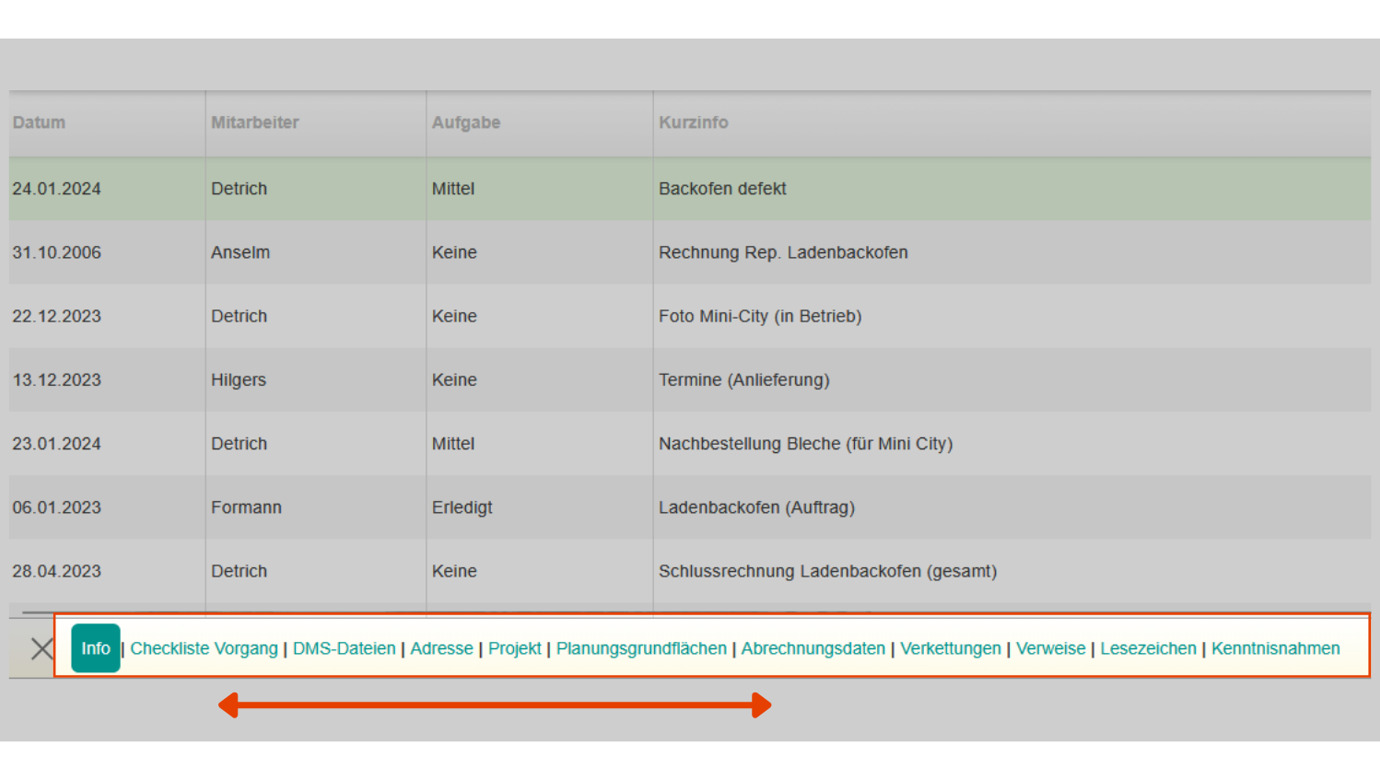The height and width of the screenshot is (780, 1380).
Task: Click Aufgabe column header
Action: [x=466, y=122]
